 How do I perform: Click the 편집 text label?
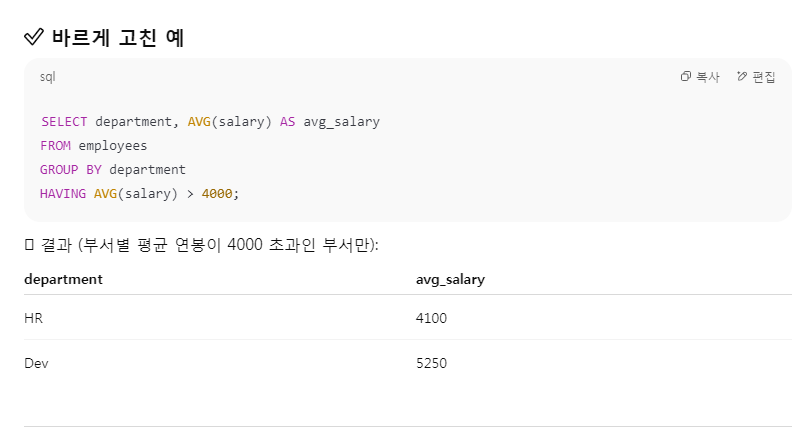pos(764,77)
